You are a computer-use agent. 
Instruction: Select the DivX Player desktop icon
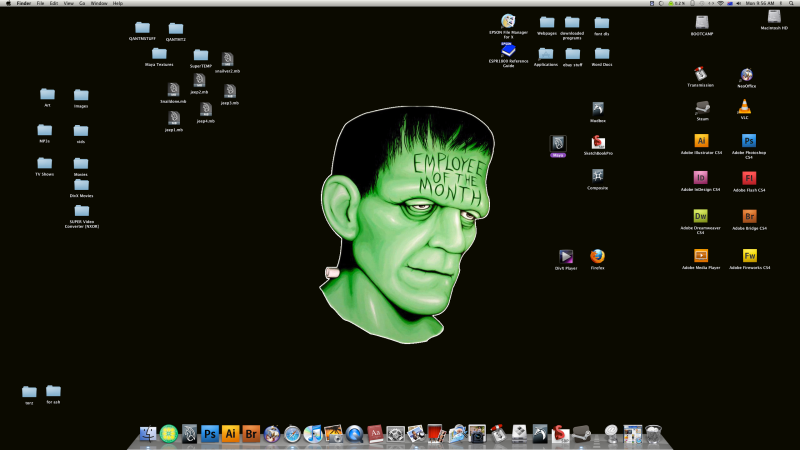point(566,256)
